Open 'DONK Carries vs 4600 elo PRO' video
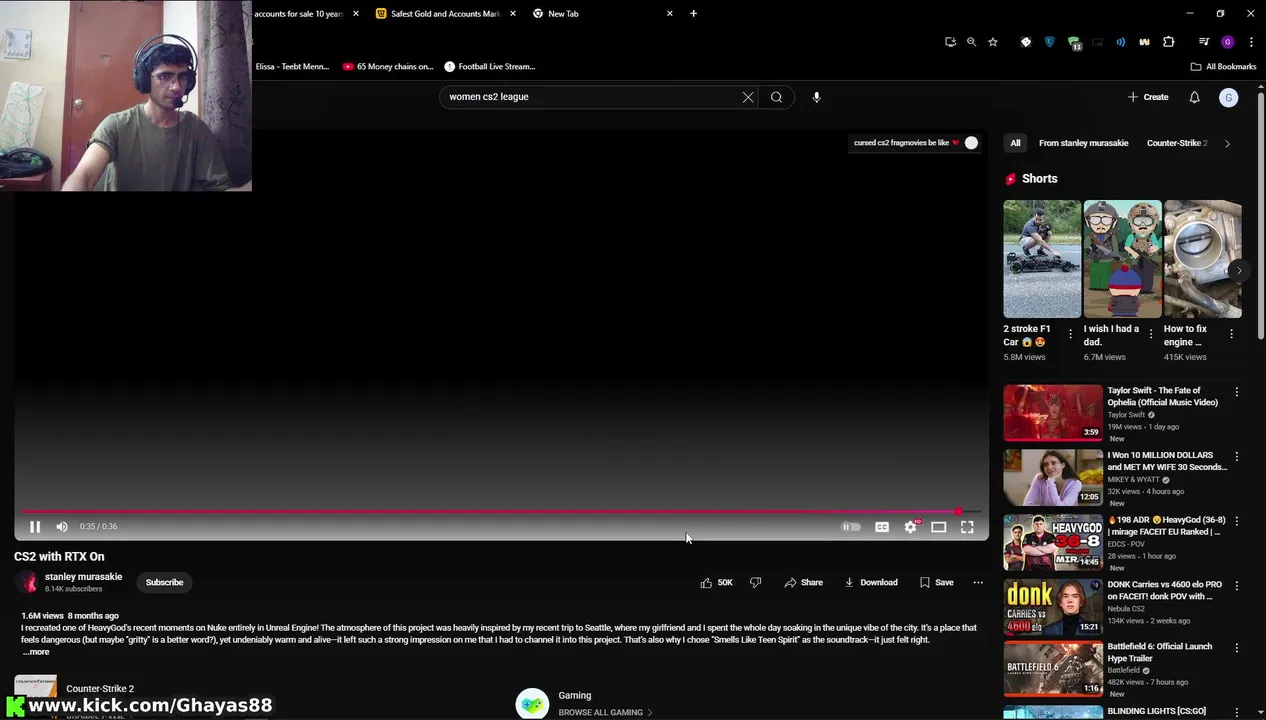 point(1053,607)
